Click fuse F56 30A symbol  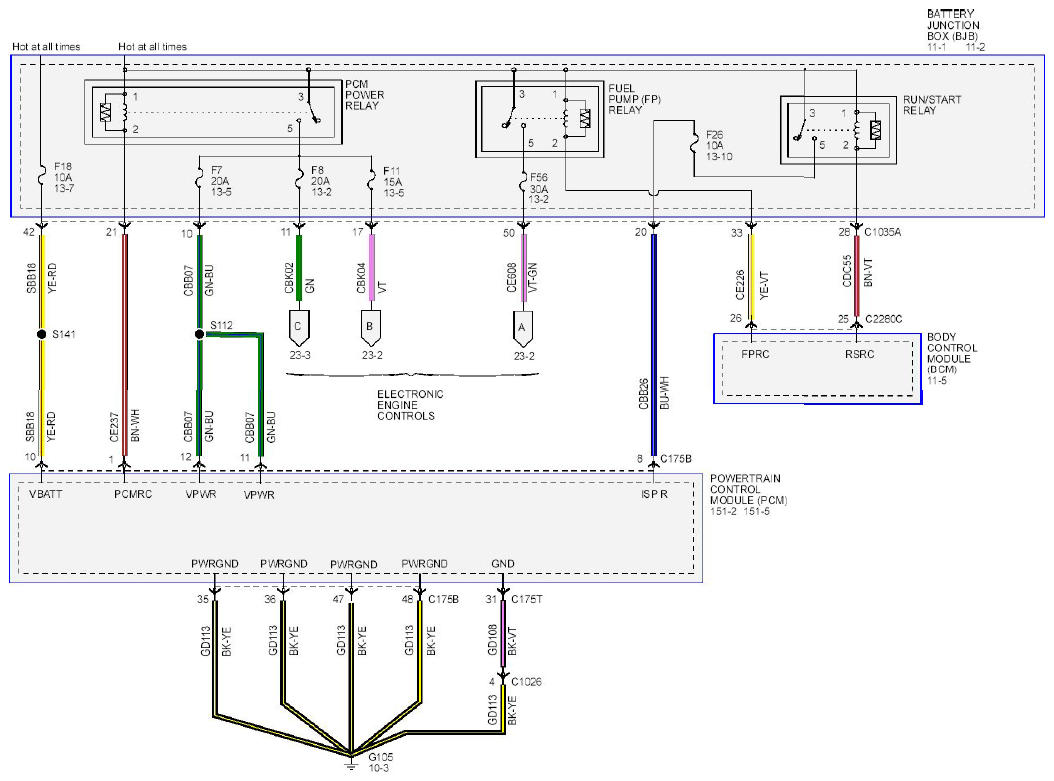click(524, 182)
